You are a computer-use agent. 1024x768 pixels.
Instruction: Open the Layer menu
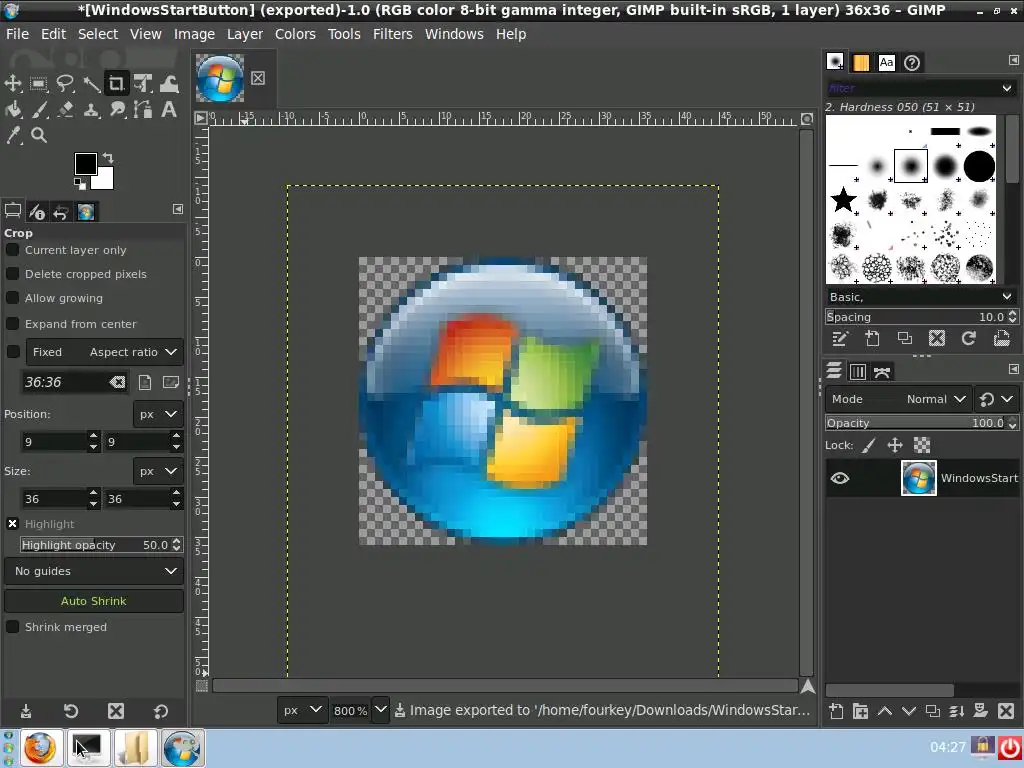pos(245,34)
